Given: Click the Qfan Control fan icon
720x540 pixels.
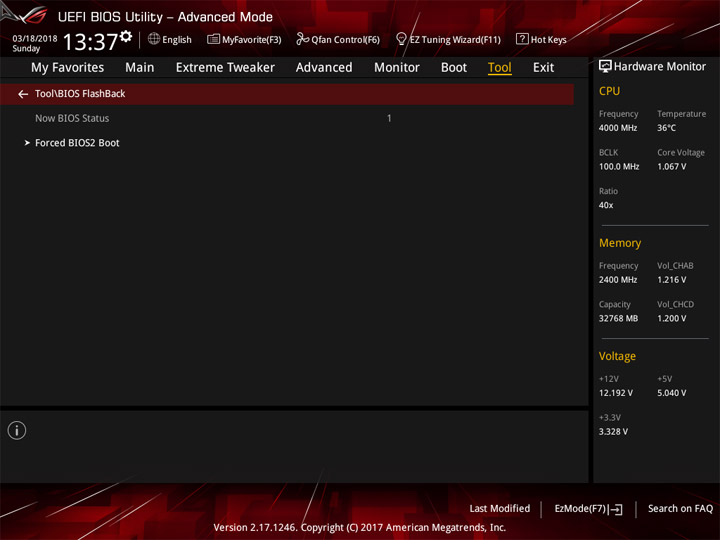Looking at the screenshot, I should (302, 39).
